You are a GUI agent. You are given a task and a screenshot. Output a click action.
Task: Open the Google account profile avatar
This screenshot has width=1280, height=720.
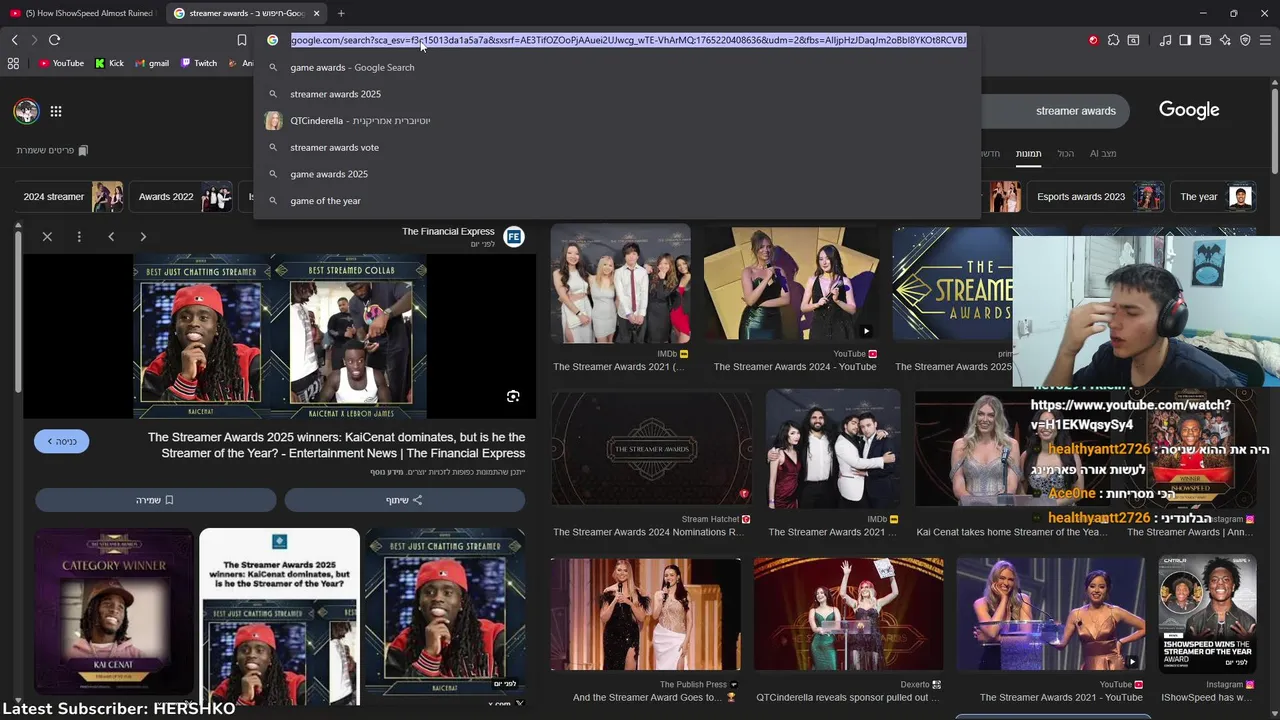pyautogui.click(x=26, y=111)
